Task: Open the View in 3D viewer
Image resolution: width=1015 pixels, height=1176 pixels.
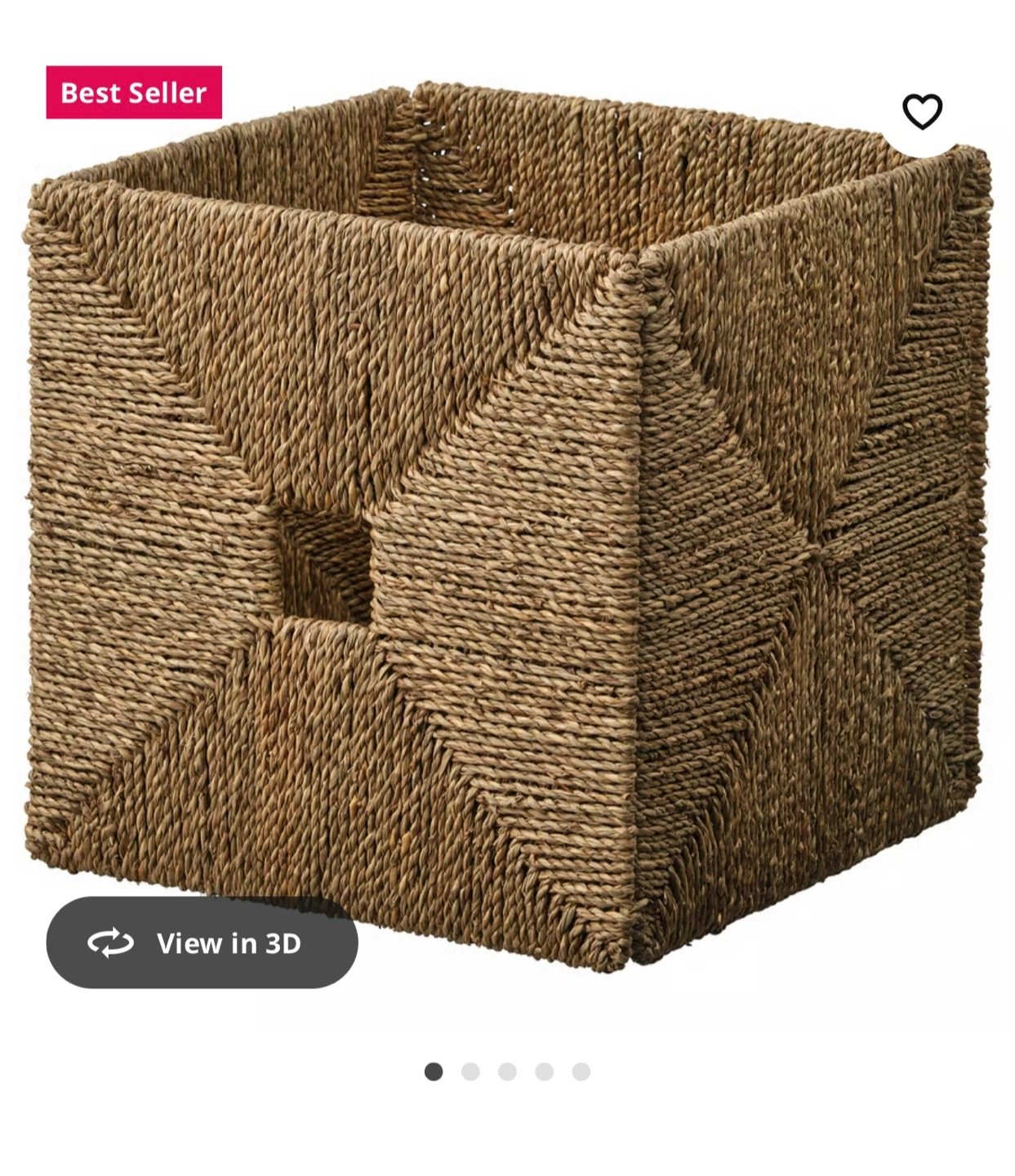Action: tap(202, 942)
